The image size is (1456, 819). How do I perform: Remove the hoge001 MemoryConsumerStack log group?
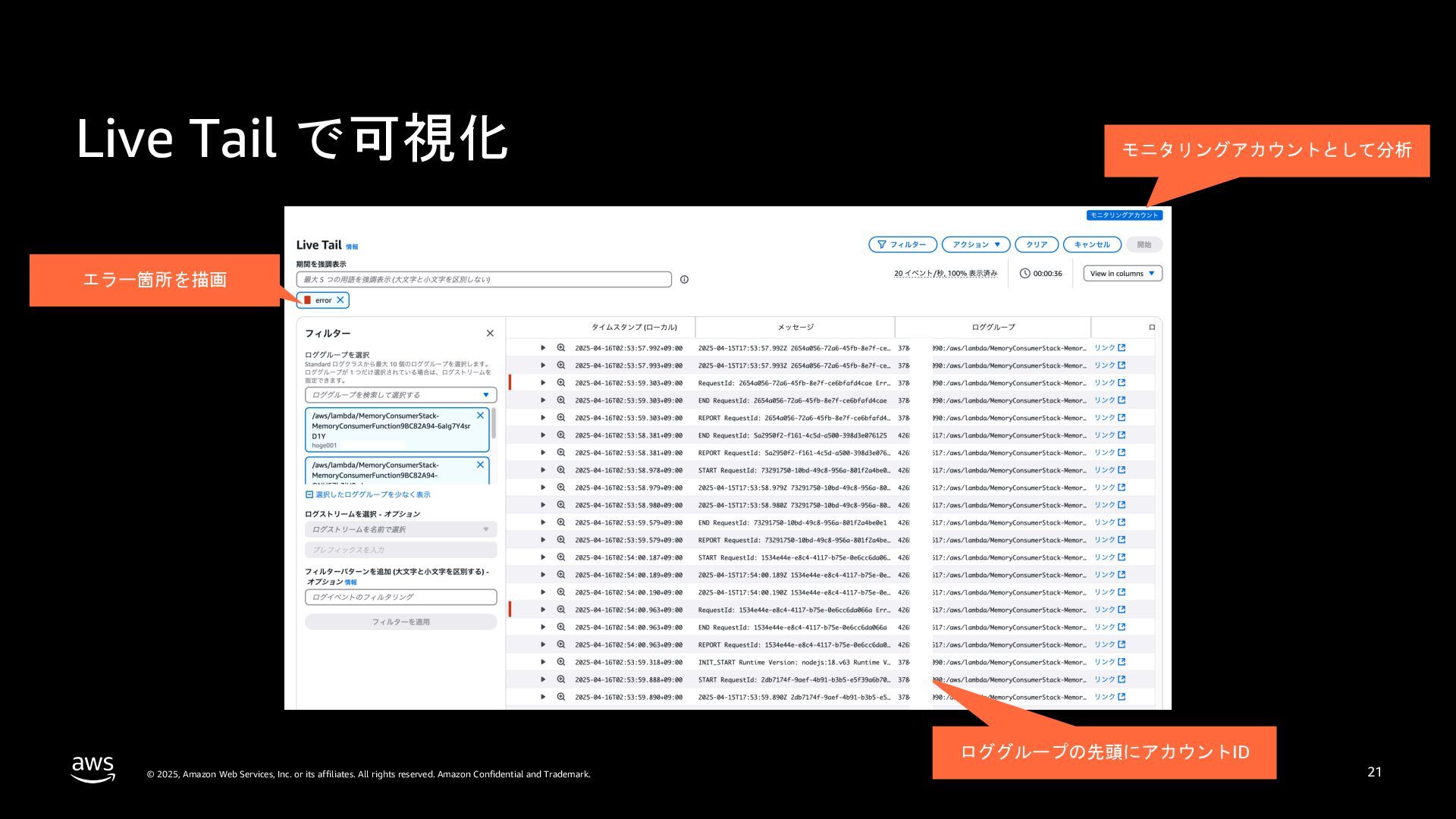480,416
